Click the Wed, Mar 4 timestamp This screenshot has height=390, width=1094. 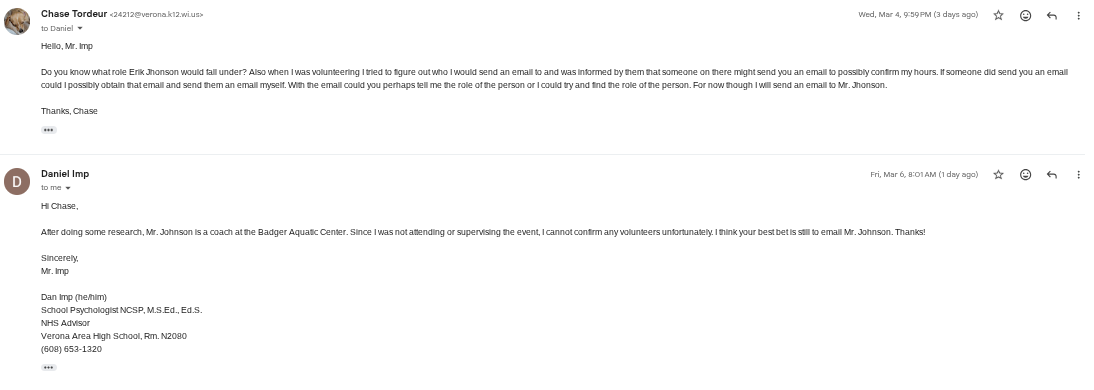918,15
